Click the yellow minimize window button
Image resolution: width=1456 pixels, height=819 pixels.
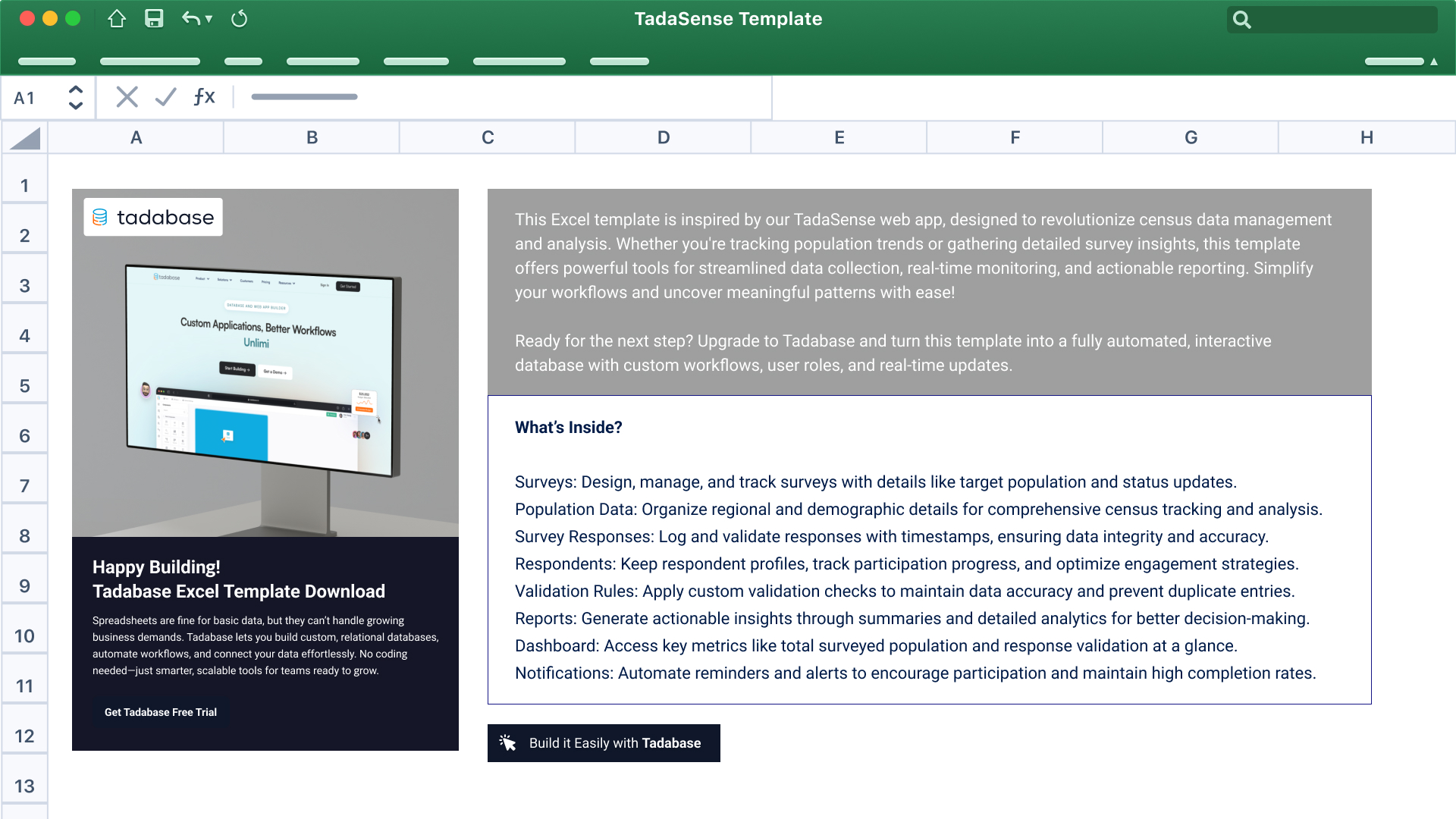pos(50,19)
